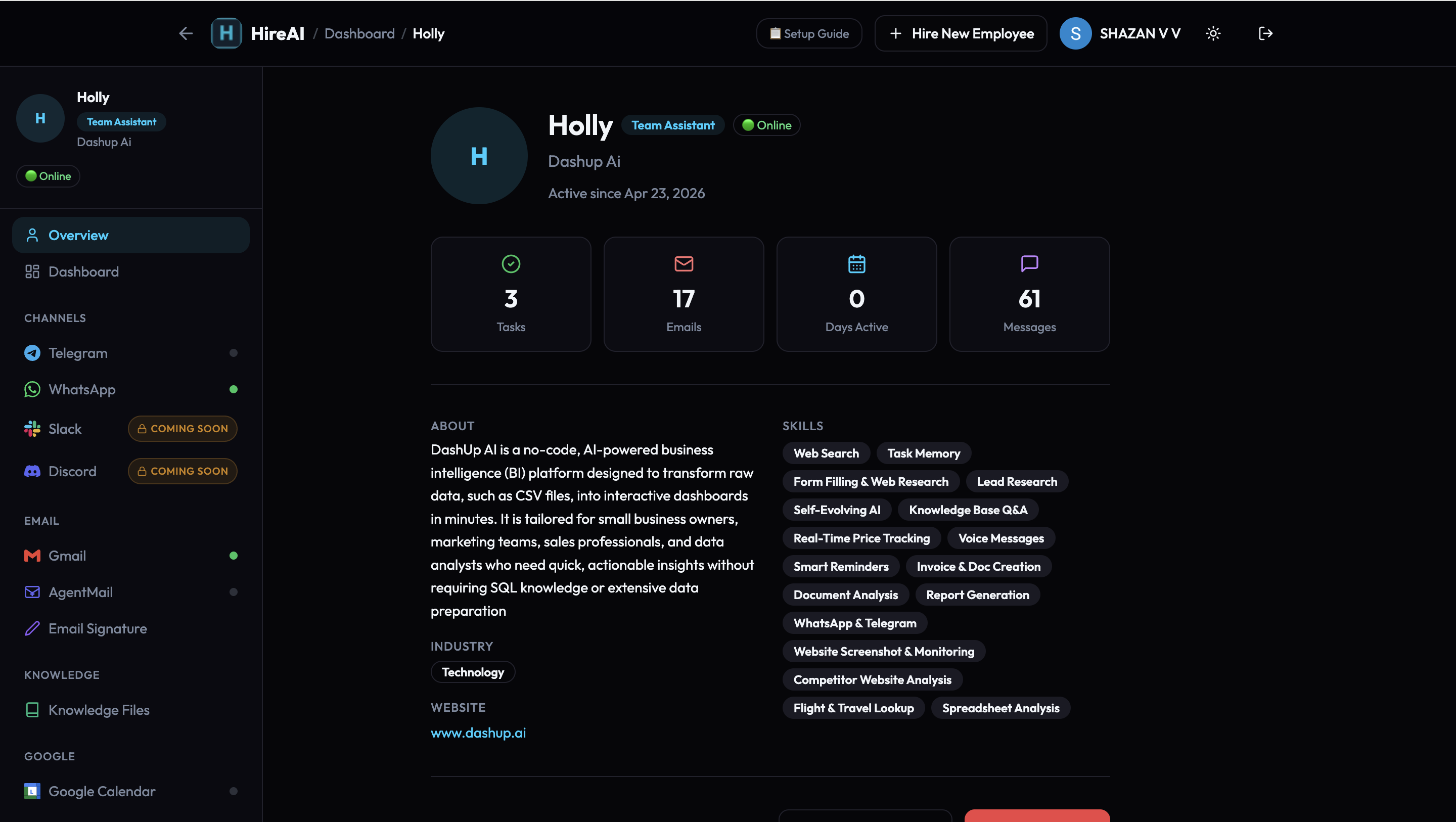Click the Dashboard breadcrumb link

point(359,34)
